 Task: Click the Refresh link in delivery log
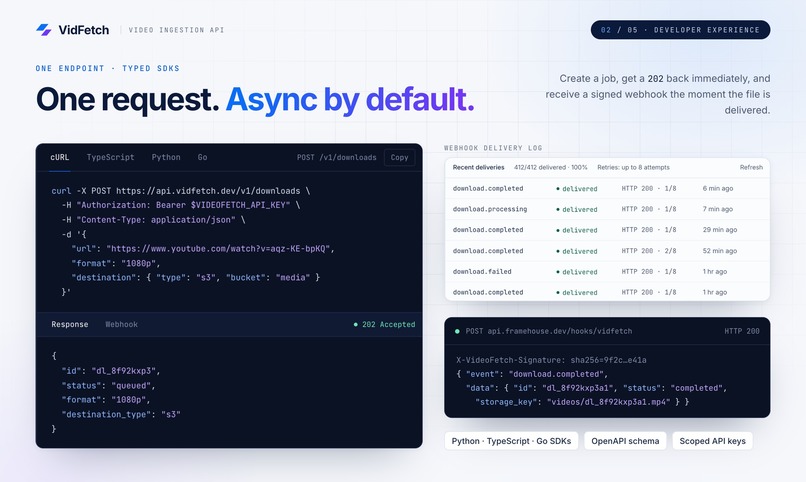click(751, 167)
